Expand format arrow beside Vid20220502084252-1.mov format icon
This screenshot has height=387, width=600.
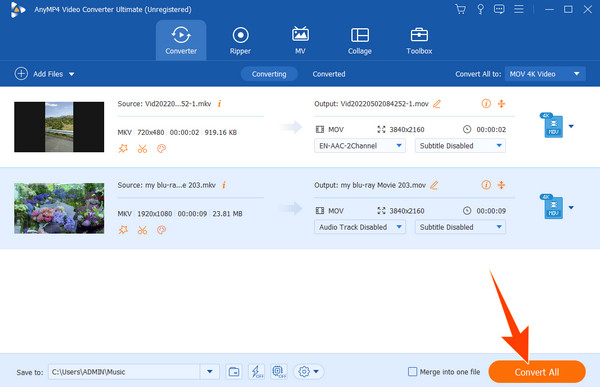click(x=571, y=126)
